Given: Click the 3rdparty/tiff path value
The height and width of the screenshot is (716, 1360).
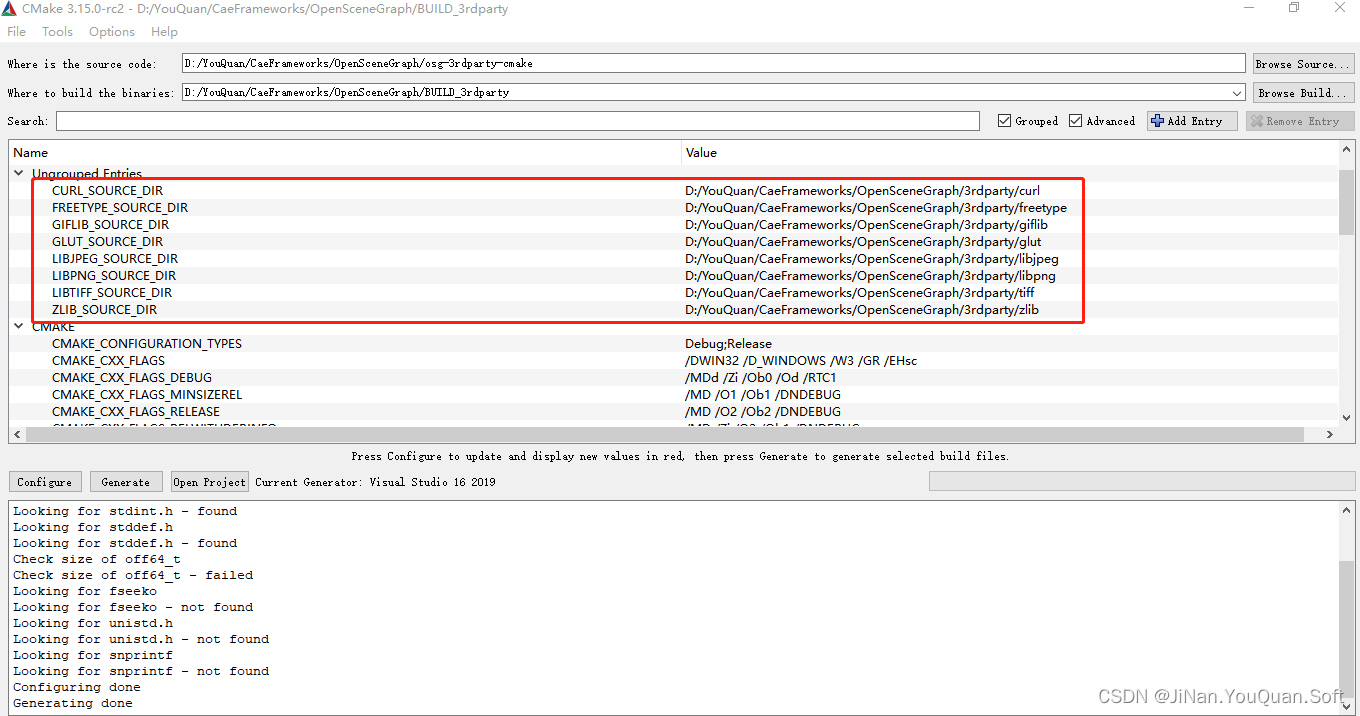Looking at the screenshot, I should tap(860, 293).
